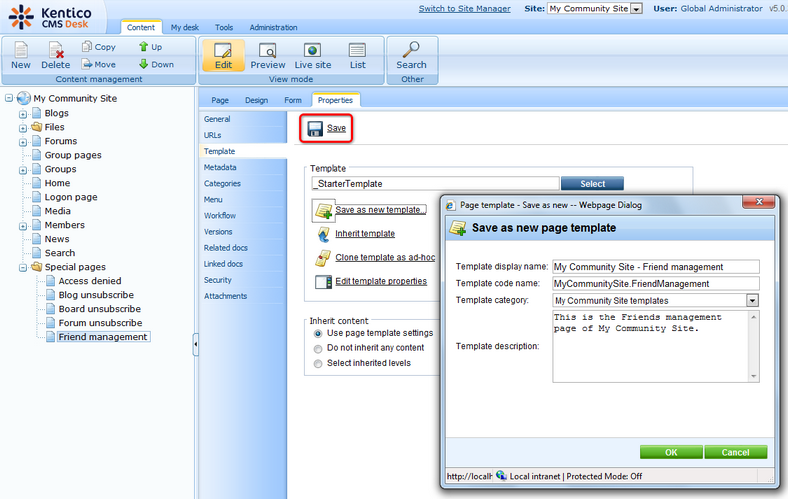Click the Copy toolbar item

98,47
